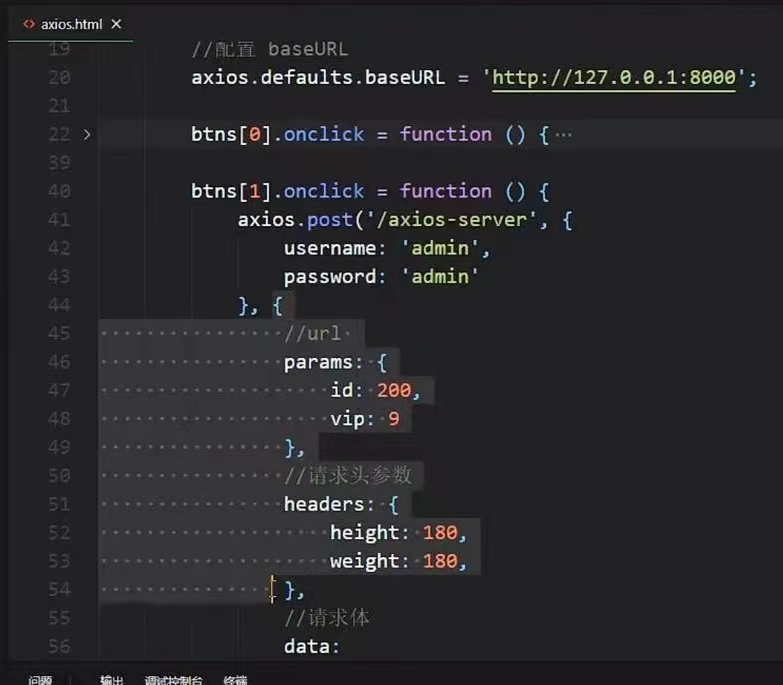Open the 问题 panel tab
The image size is (783, 685).
40,680
